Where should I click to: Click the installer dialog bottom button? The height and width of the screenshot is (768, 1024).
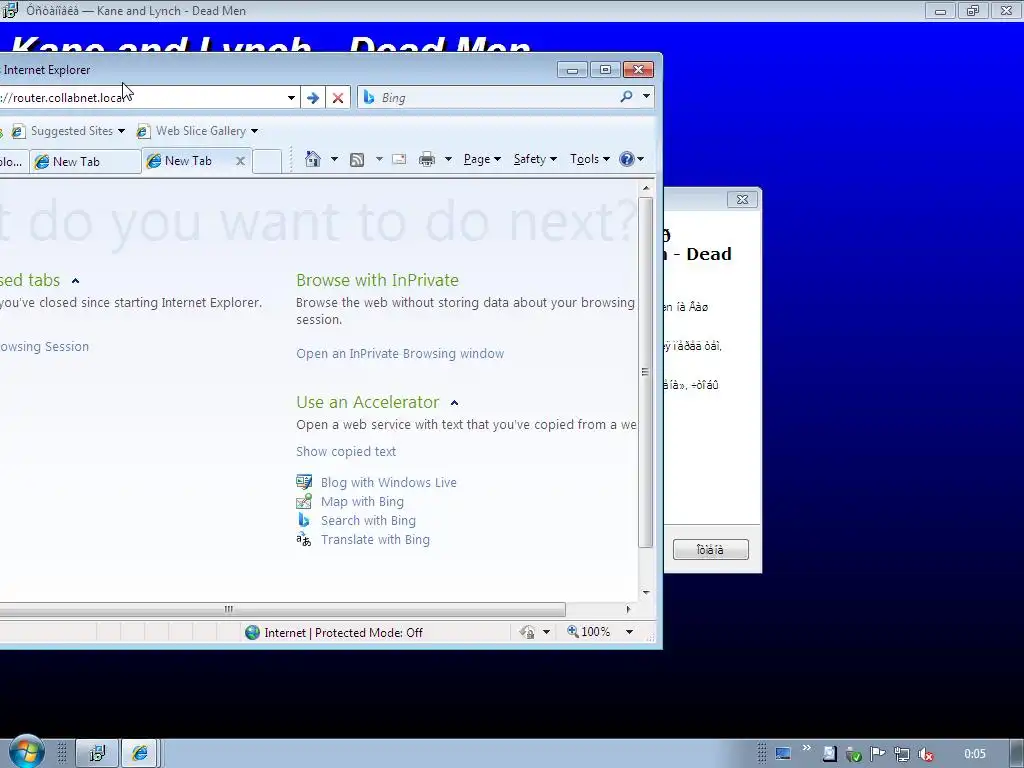pos(711,549)
